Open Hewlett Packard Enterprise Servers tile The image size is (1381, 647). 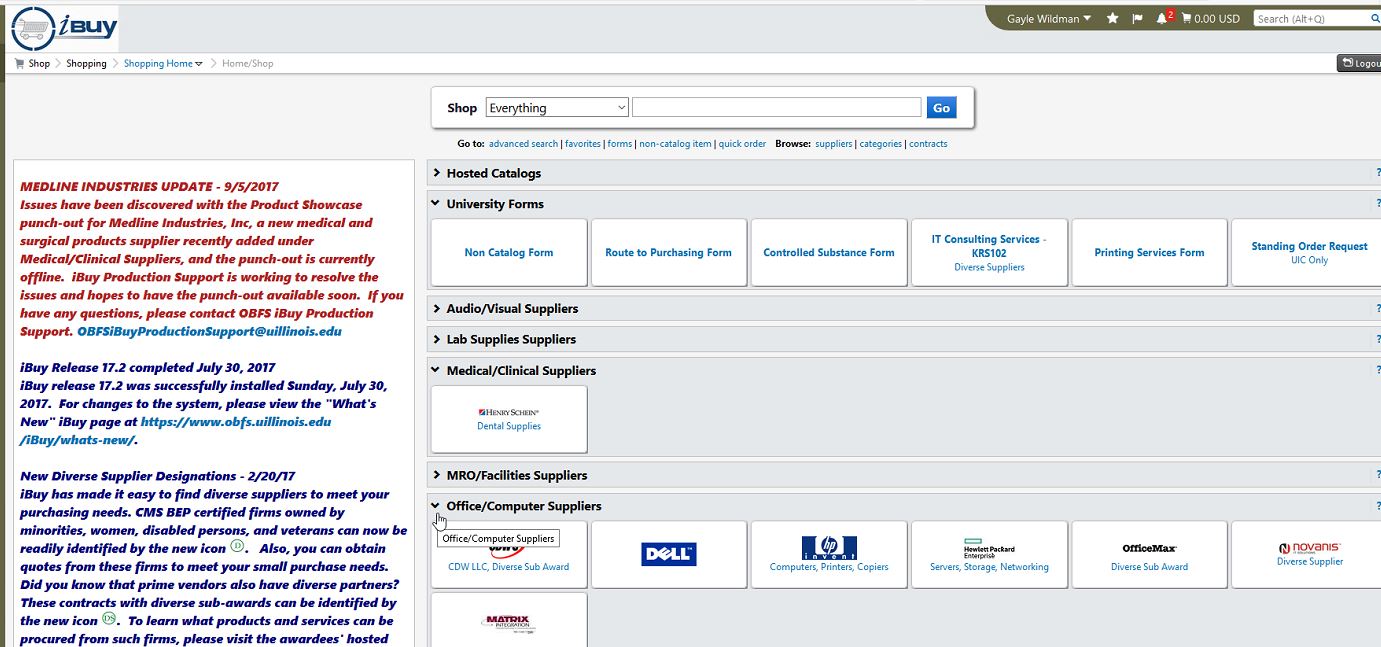[989, 554]
